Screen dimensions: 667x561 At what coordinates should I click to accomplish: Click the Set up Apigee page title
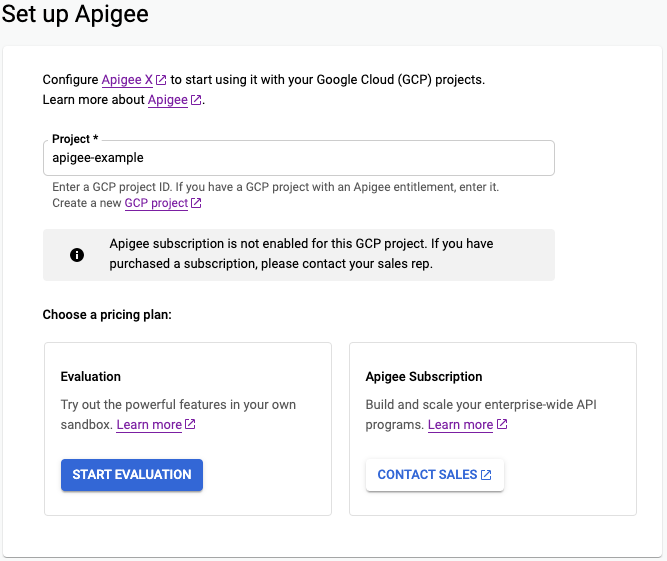(x=77, y=15)
